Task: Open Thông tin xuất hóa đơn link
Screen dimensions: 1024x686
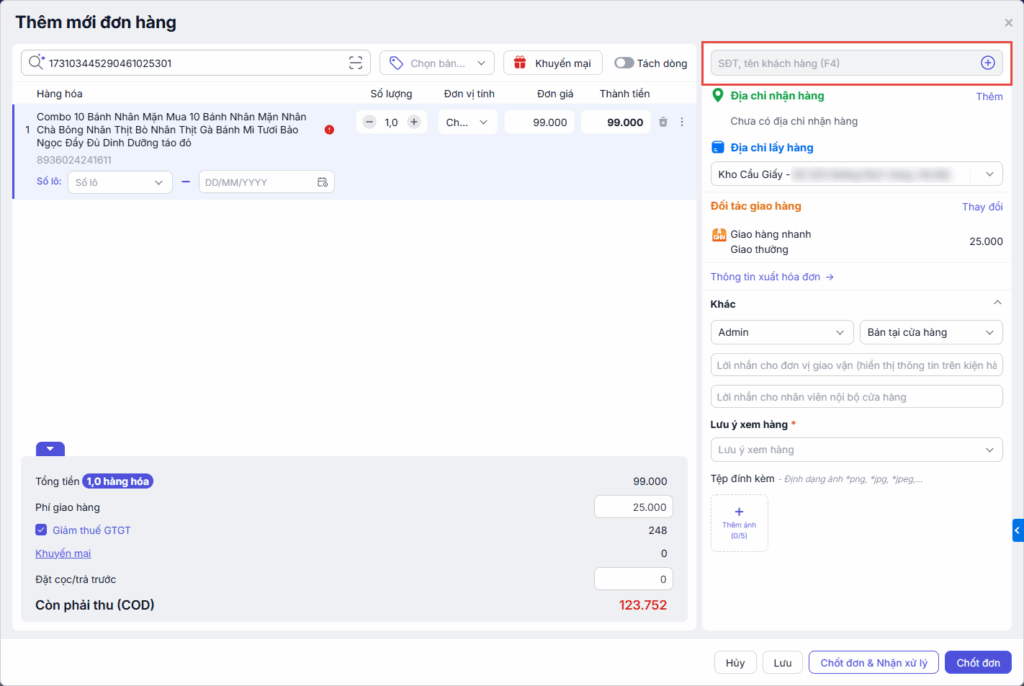Action: click(771, 277)
